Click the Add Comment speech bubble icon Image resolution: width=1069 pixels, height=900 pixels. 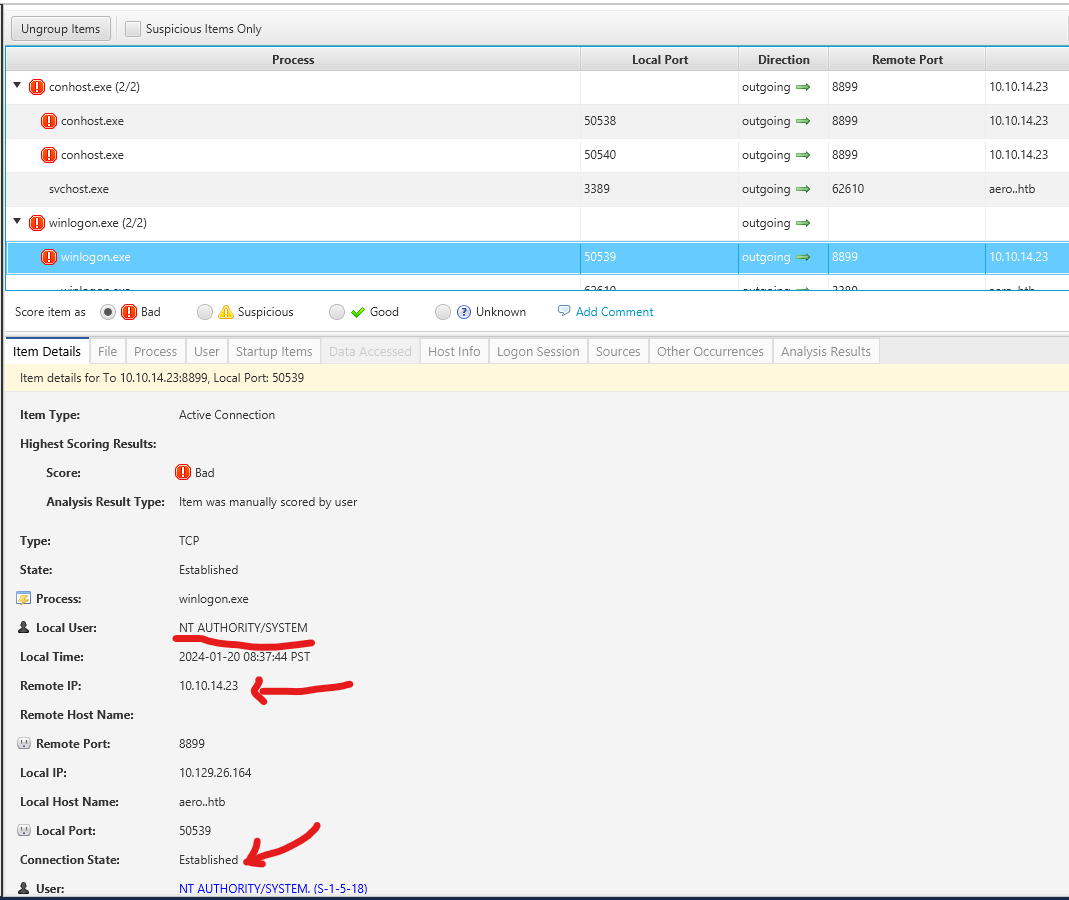(564, 311)
